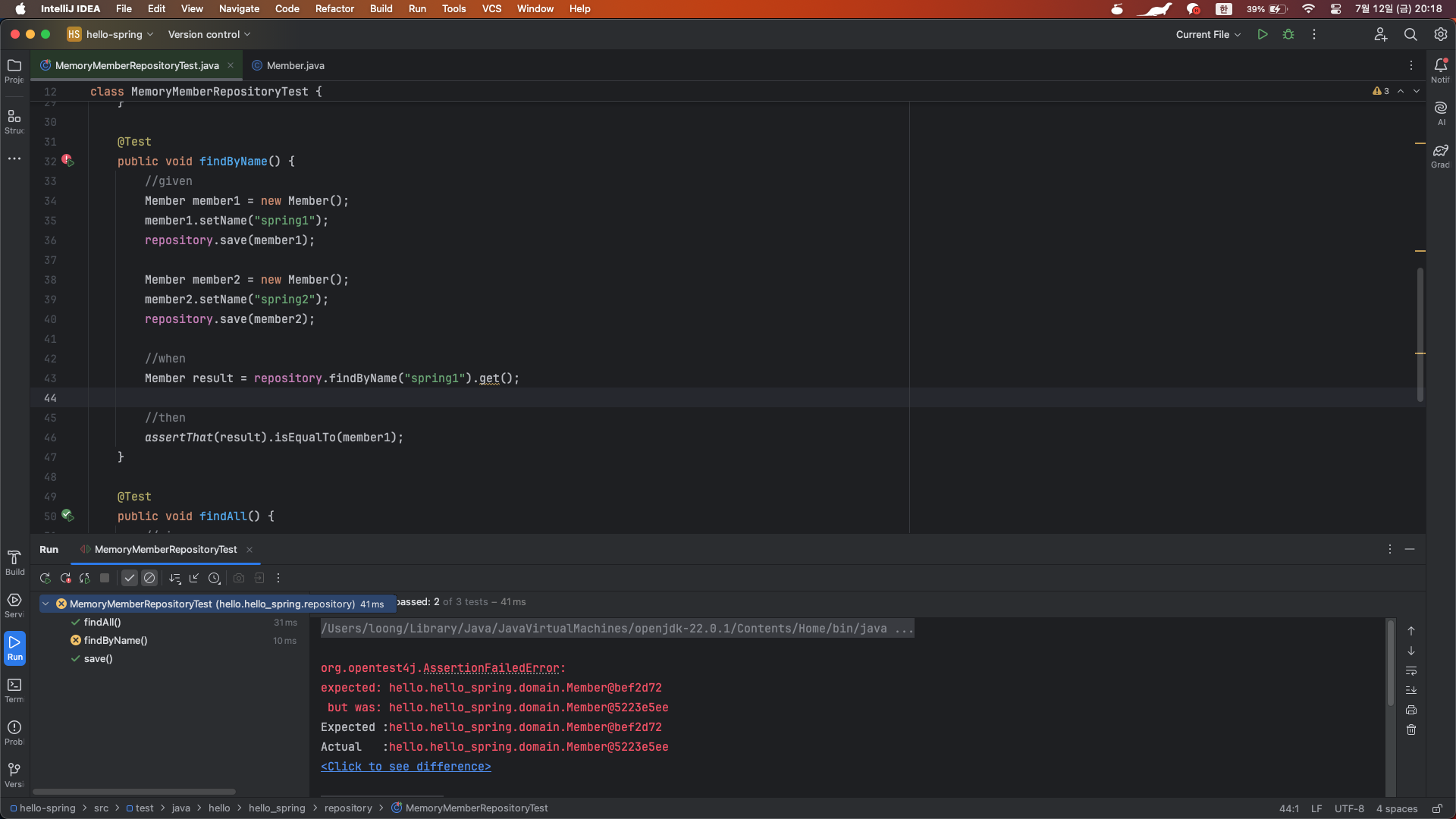Viewport: 1456px width, 819px height.
Task: Open more test runner options
Action: point(278,578)
